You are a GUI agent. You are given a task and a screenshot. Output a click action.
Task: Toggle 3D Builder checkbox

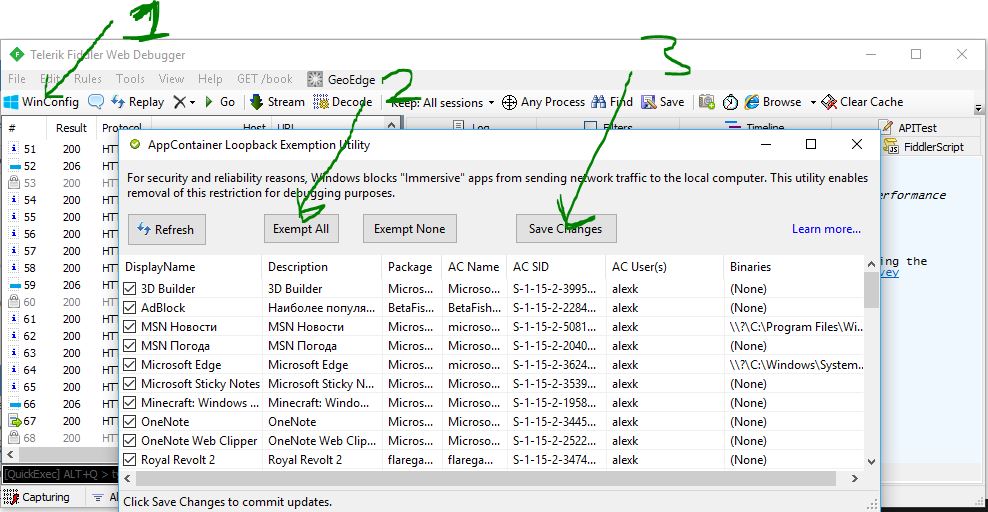coord(130,289)
